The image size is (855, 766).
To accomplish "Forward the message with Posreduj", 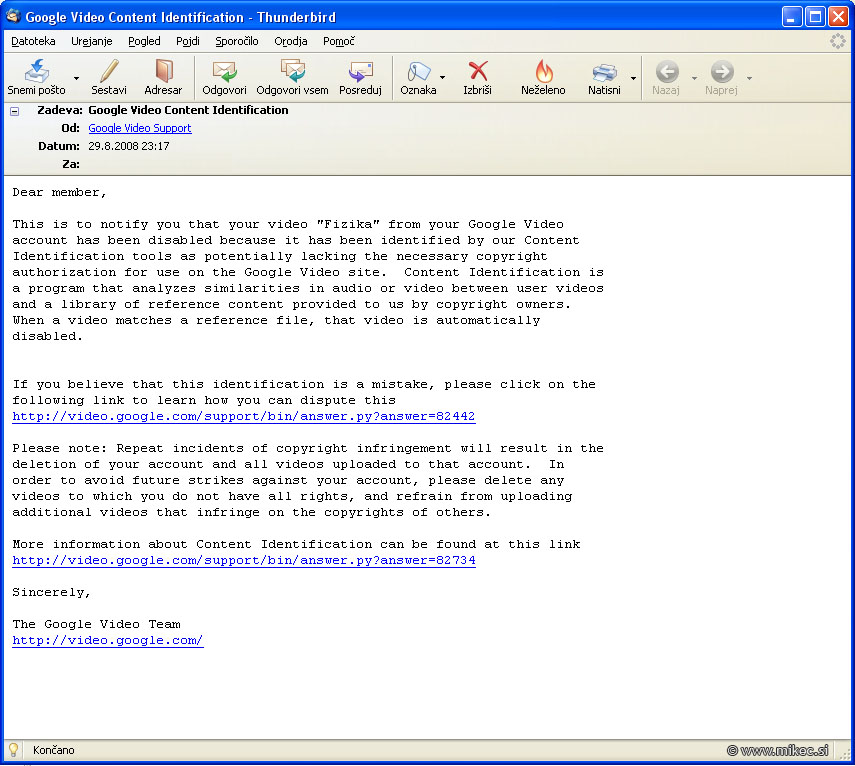I will tap(360, 77).
